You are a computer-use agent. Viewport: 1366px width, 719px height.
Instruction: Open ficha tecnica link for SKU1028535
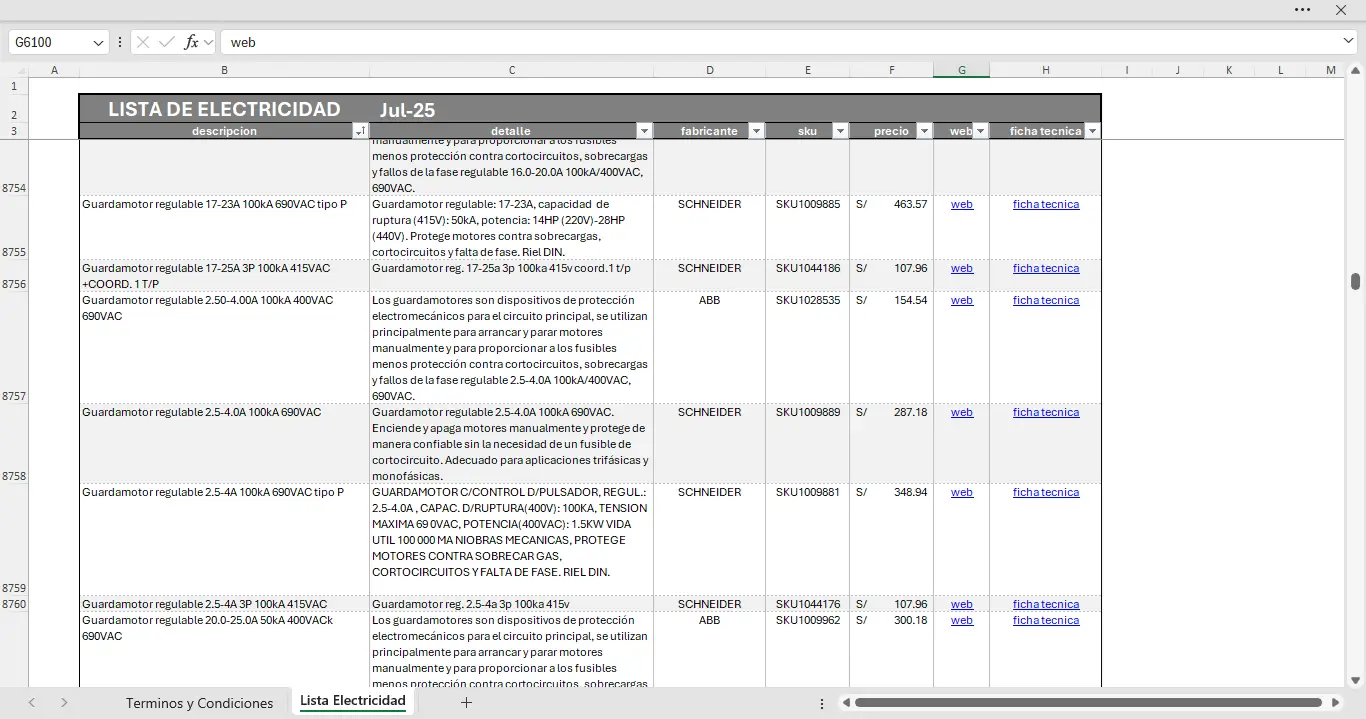[x=1045, y=300]
